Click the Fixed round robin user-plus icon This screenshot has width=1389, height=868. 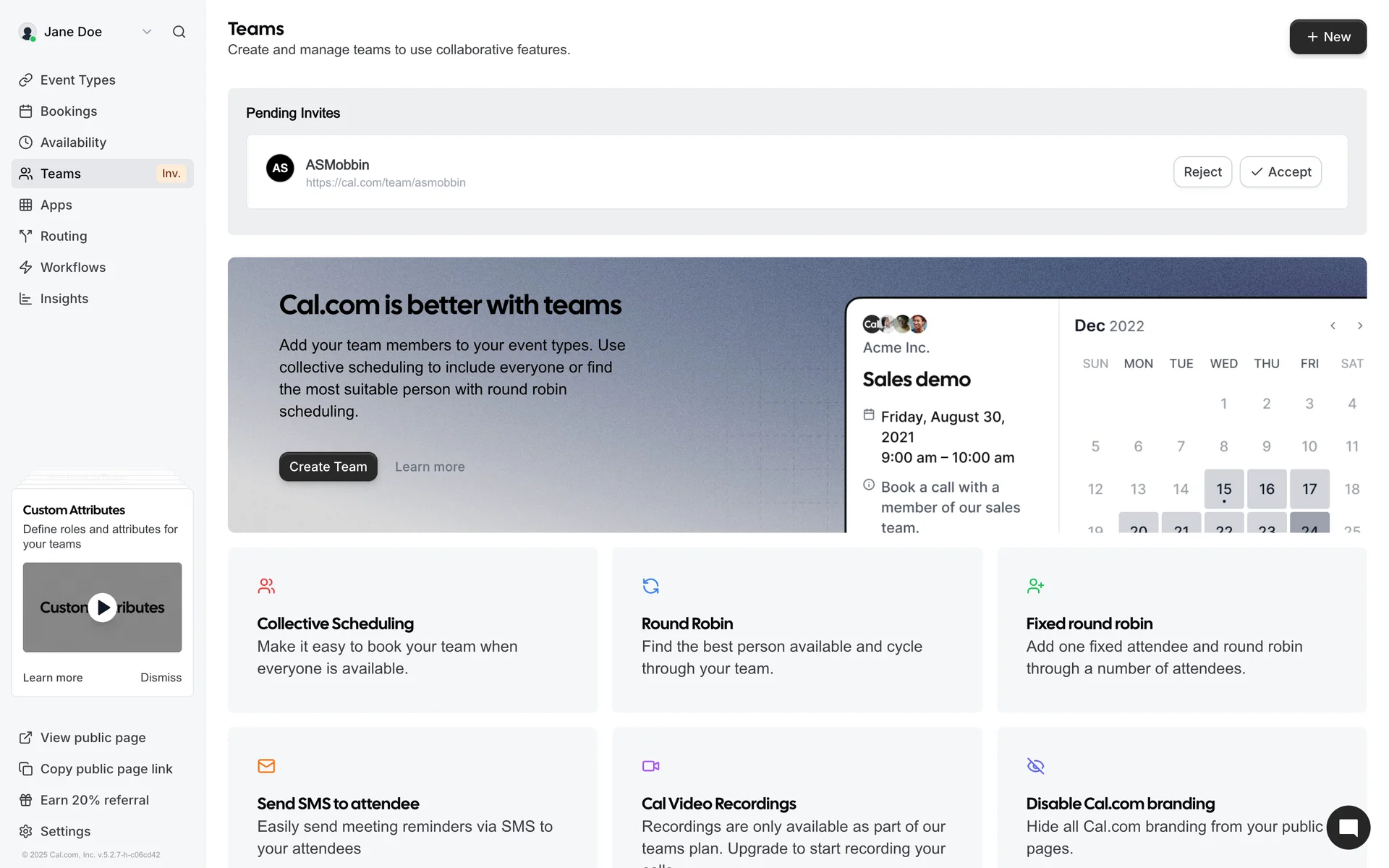(1035, 586)
